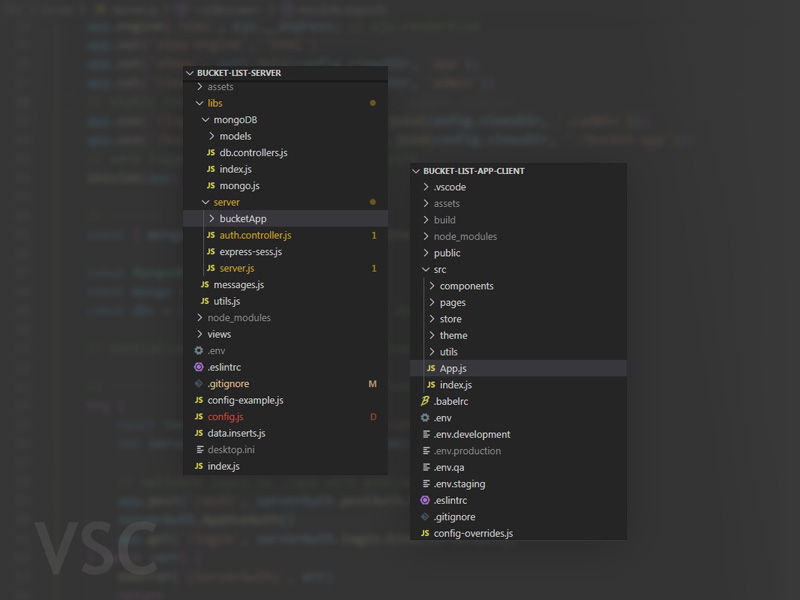
Task: Open config-overrides.js in client
Action: 473,533
